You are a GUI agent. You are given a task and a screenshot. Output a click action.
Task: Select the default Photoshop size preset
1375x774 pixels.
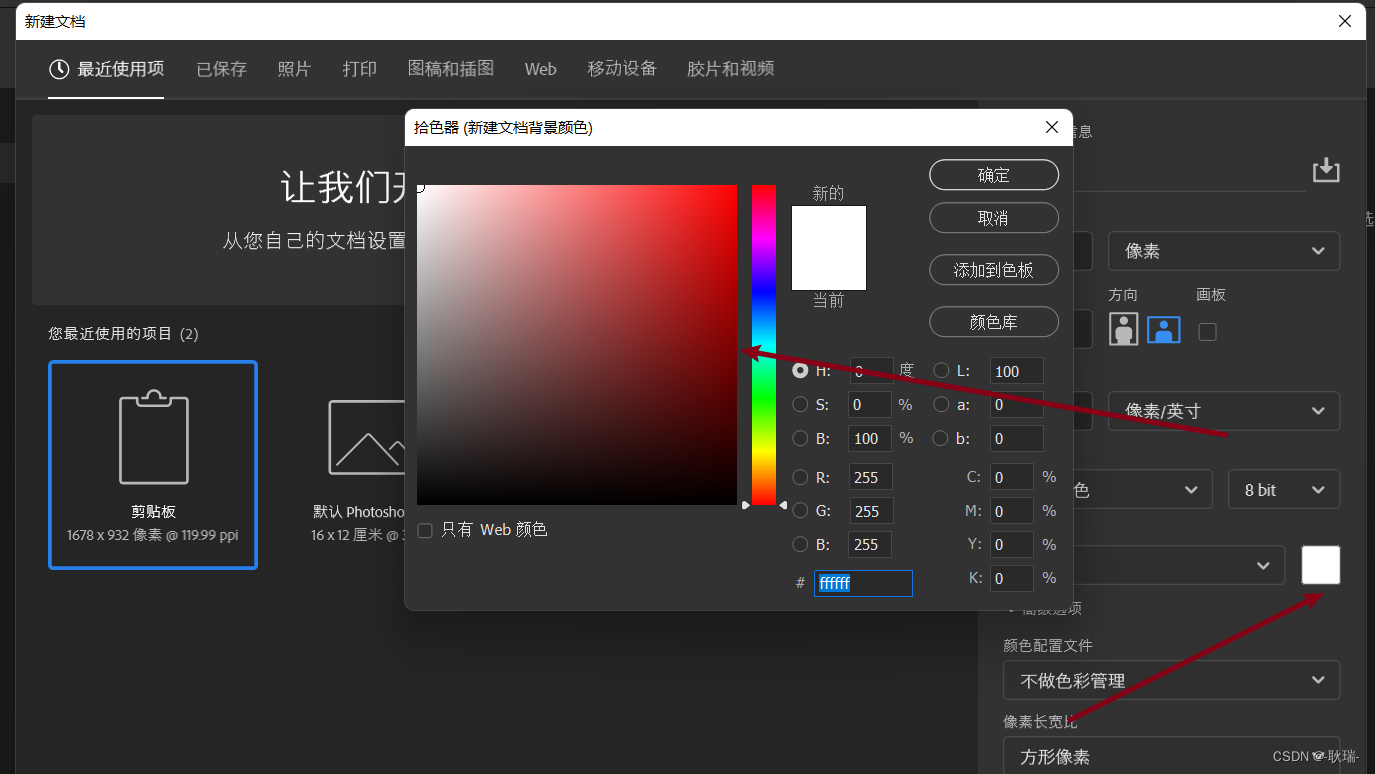361,465
